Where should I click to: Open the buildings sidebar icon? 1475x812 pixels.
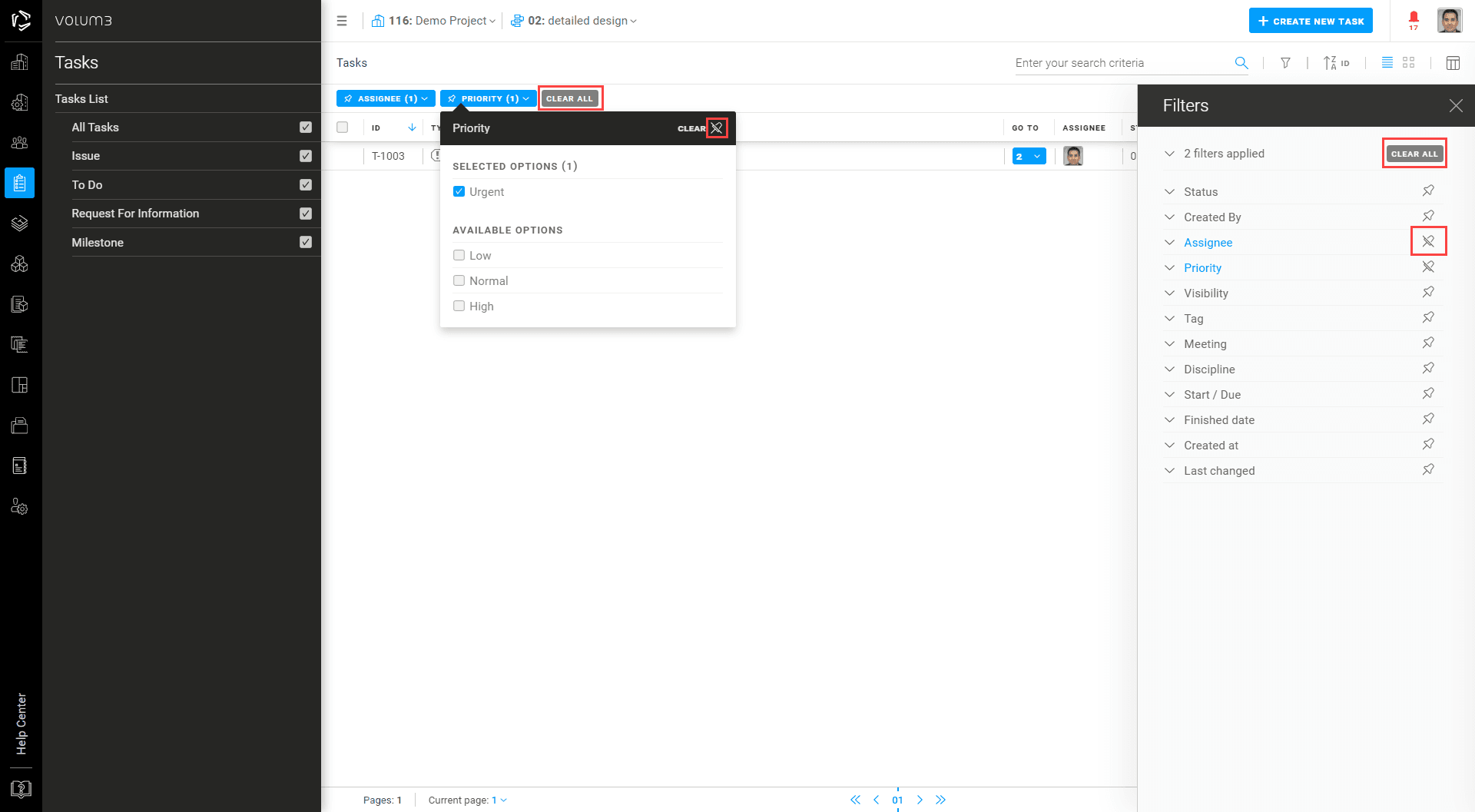[x=20, y=62]
